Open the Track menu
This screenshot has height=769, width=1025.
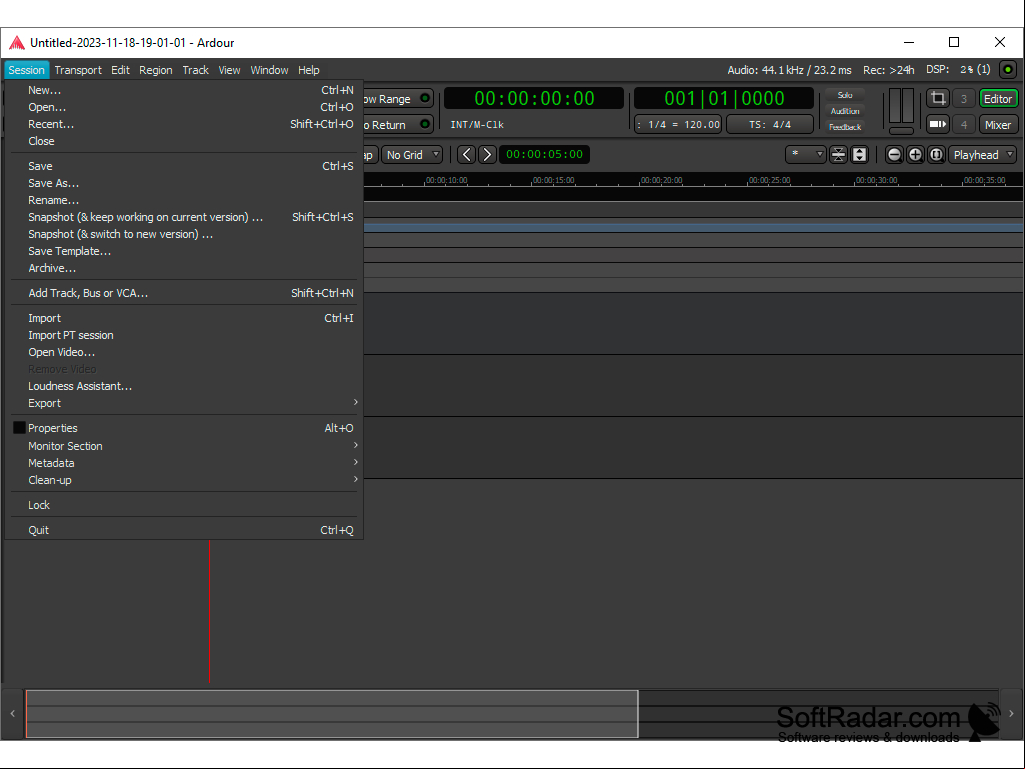click(x=195, y=70)
